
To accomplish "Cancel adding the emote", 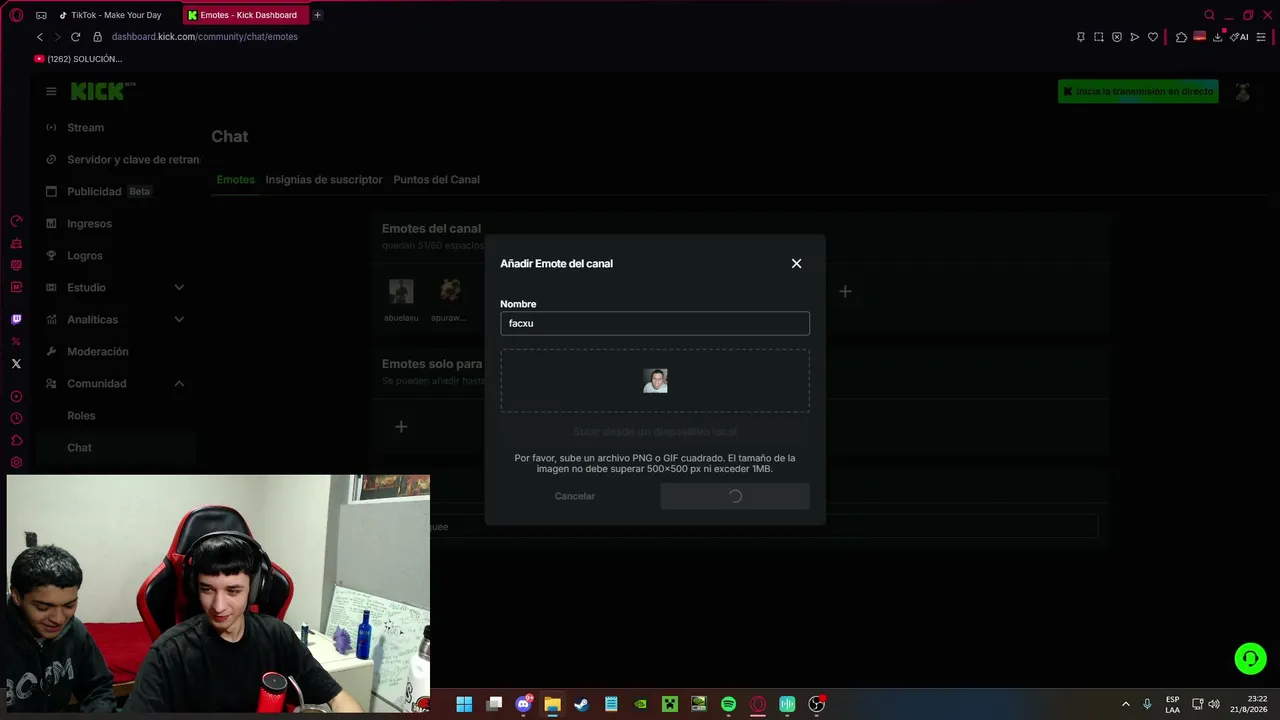I will pos(575,496).
